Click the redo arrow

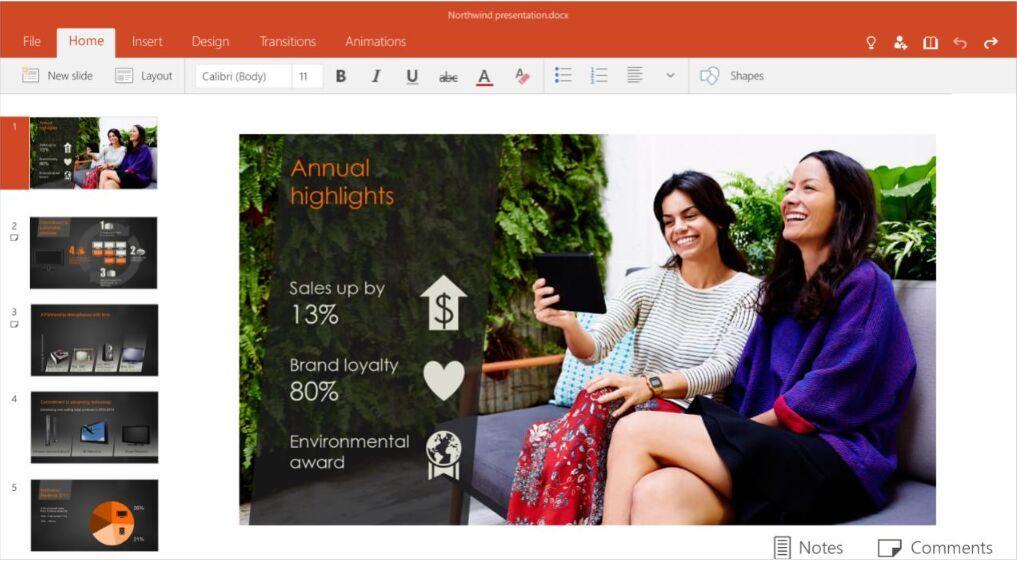pyautogui.click(x=990, y=42)
